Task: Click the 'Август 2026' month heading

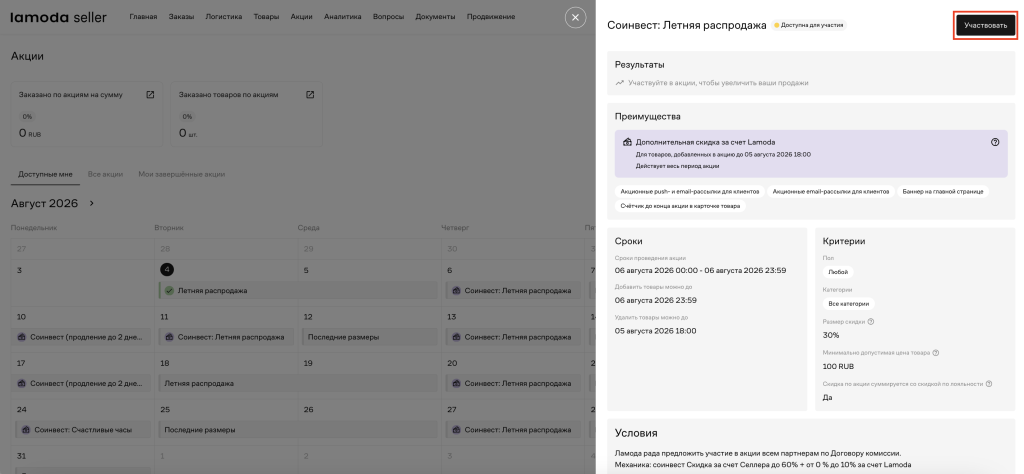Action: point(44,204)
